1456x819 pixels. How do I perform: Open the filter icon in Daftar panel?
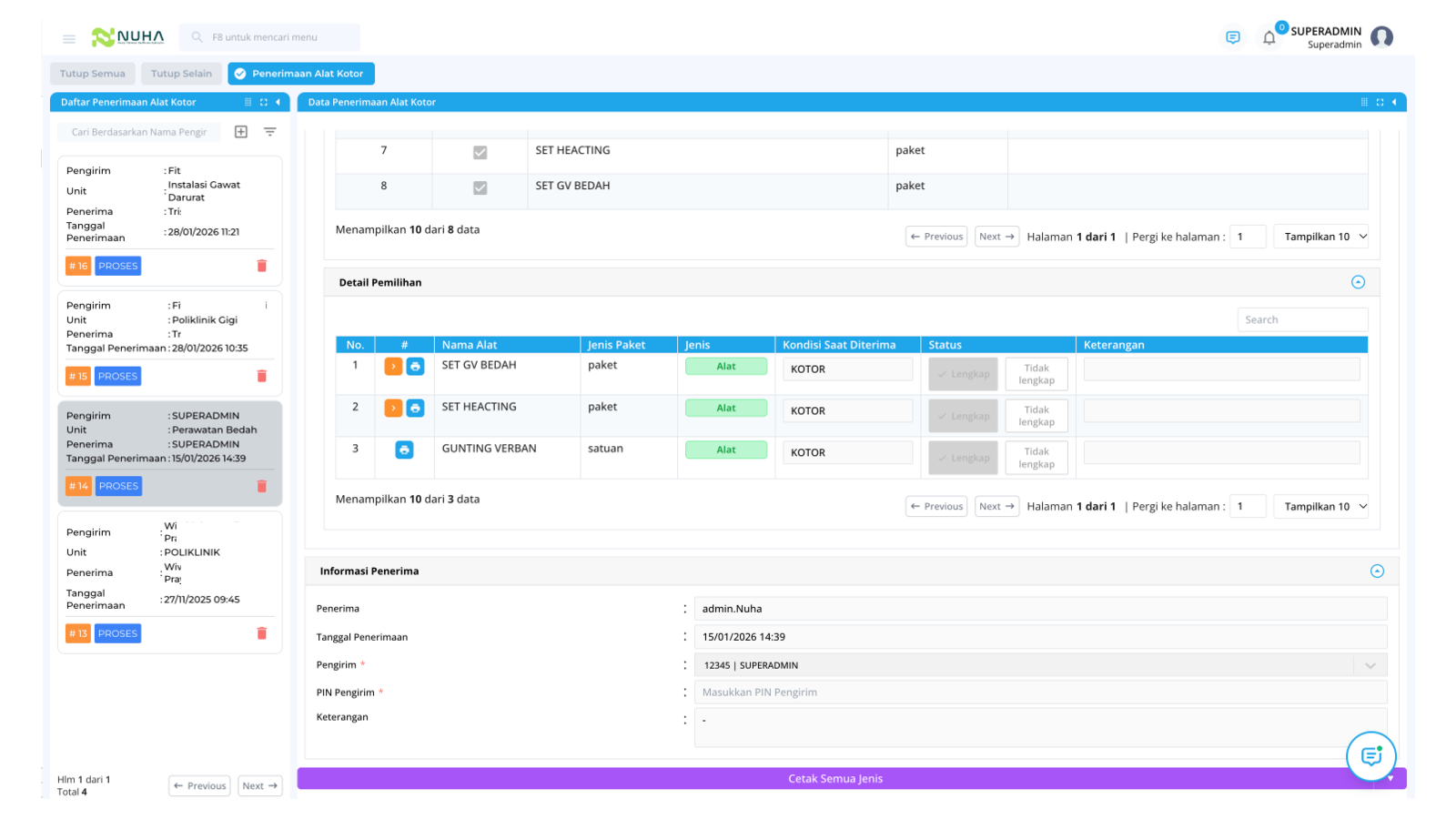coord(270,132)
